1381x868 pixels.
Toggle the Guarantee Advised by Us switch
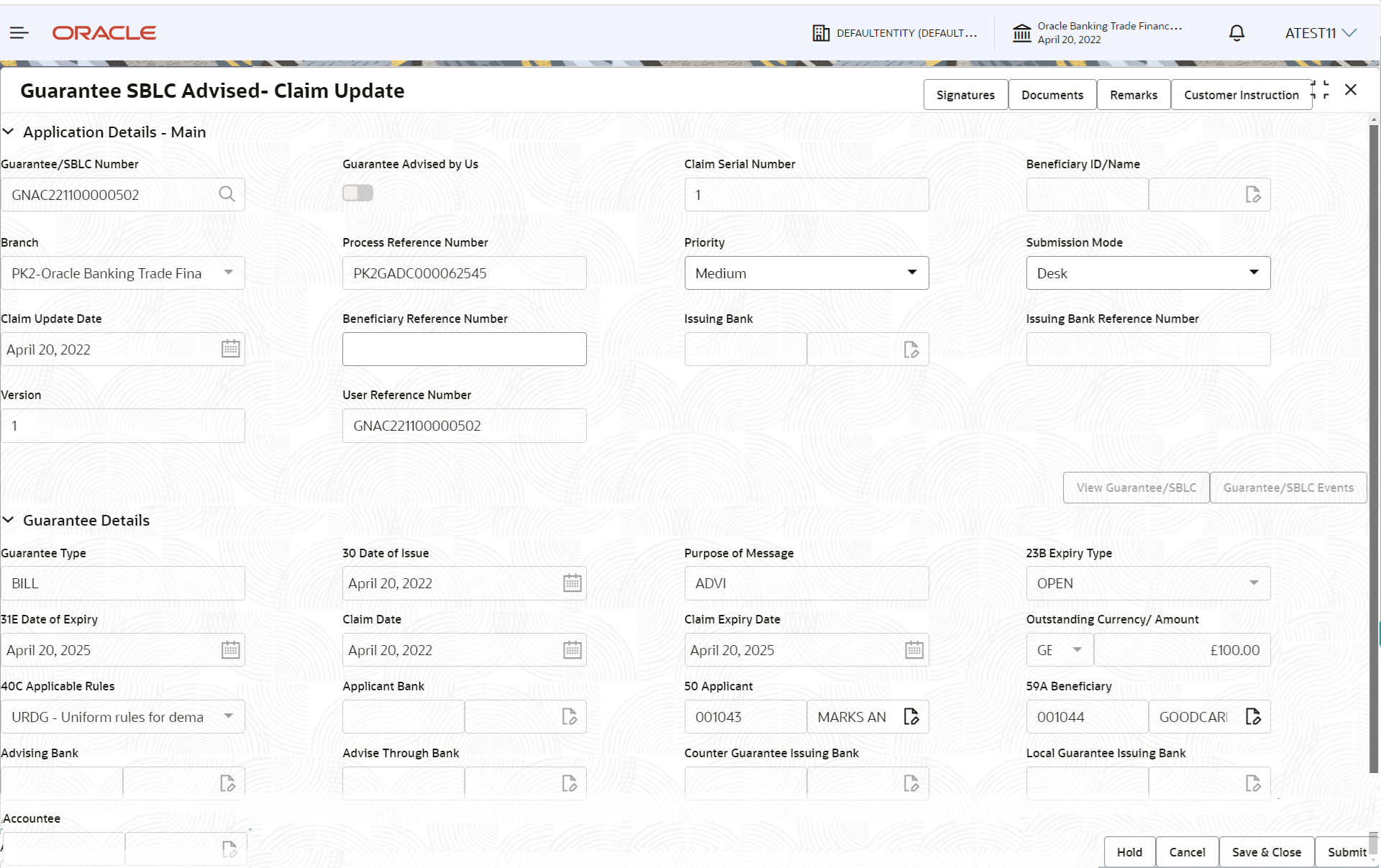(357, 193)
